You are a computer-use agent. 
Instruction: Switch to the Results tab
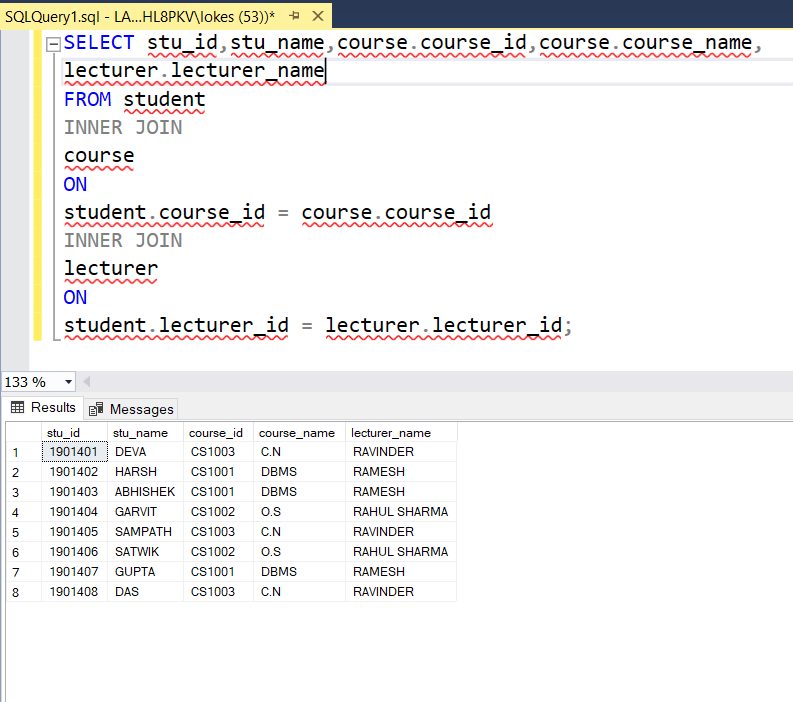point(43,408)
